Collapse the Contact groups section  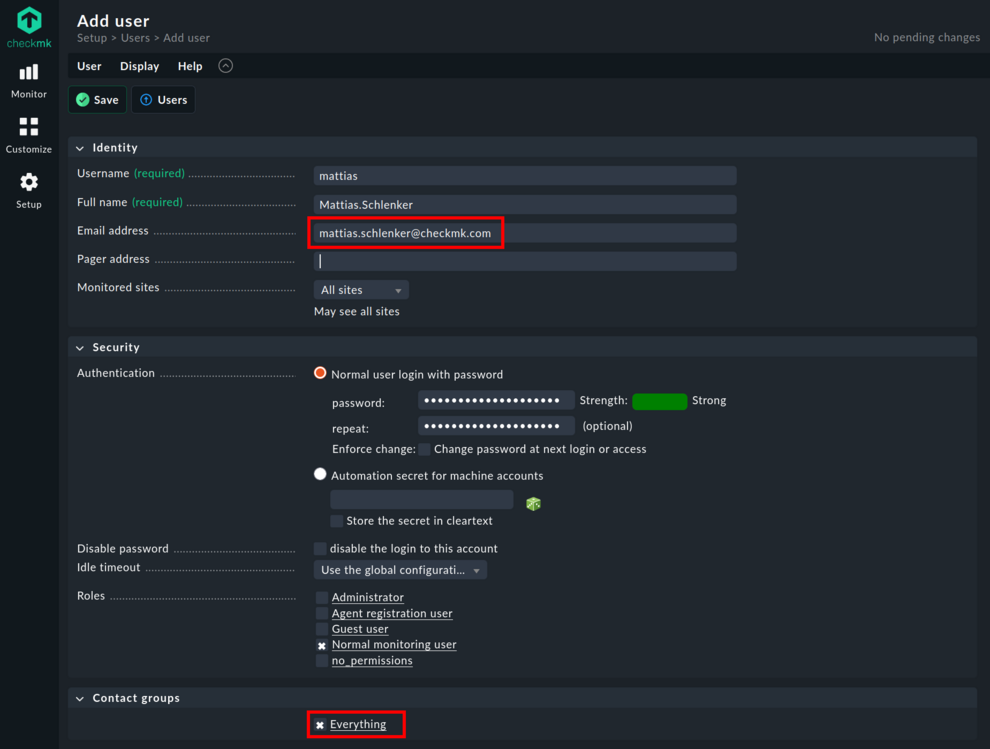79,697
